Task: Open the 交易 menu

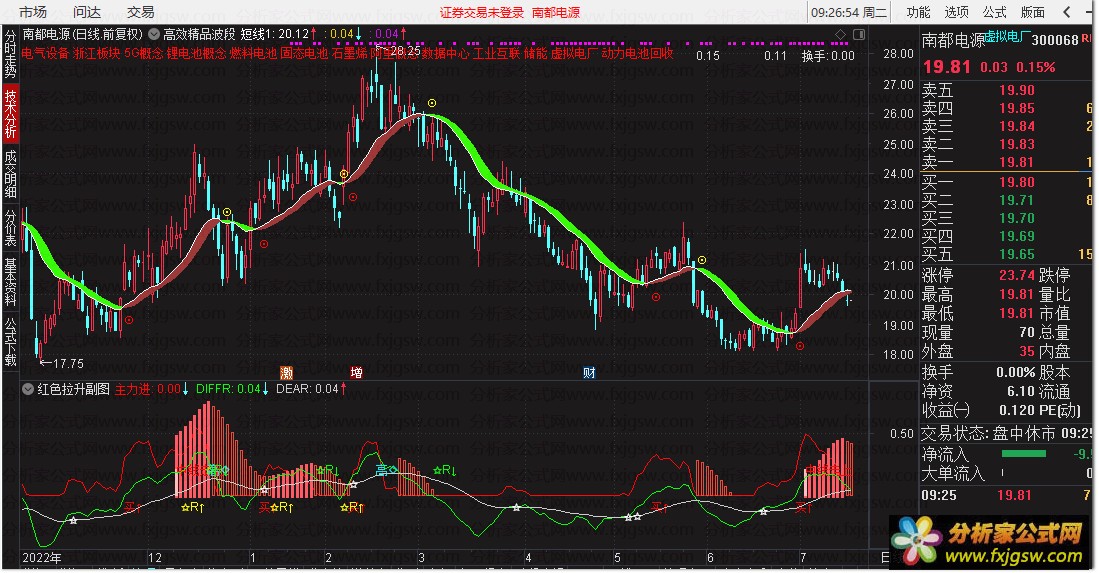Action: (140, 12)
